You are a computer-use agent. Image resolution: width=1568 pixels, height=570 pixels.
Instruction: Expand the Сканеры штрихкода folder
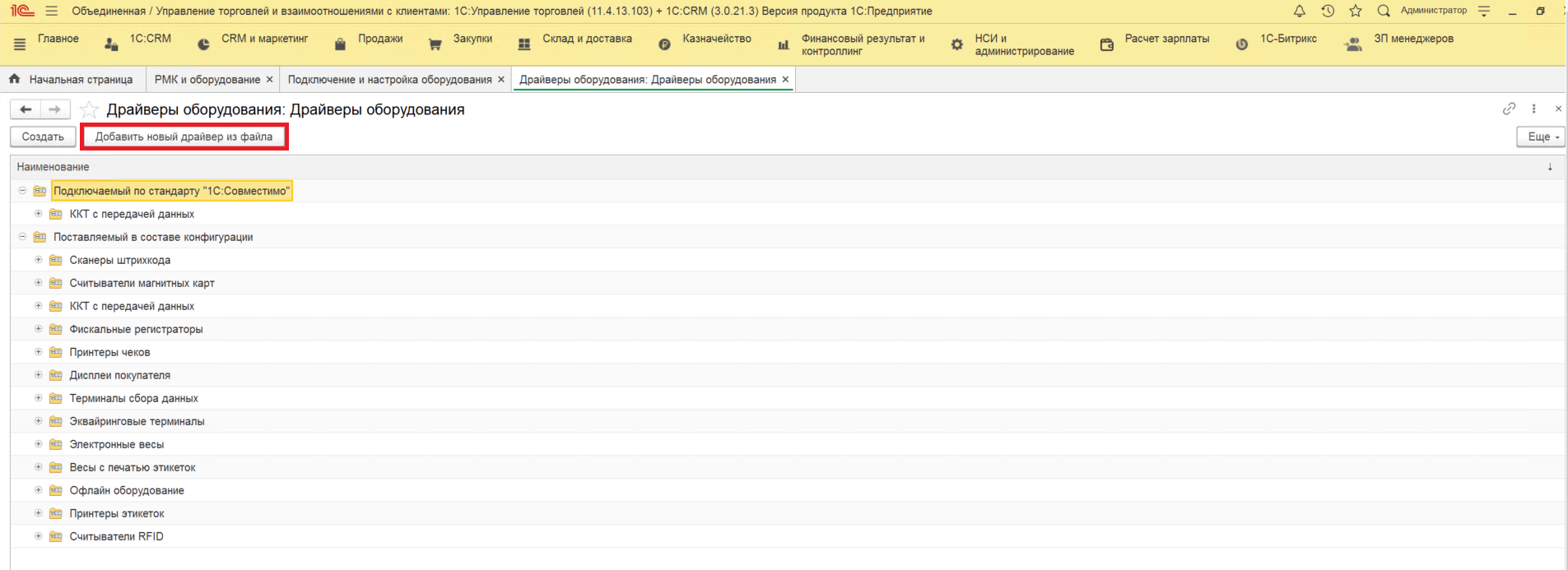tap(39, 260)
